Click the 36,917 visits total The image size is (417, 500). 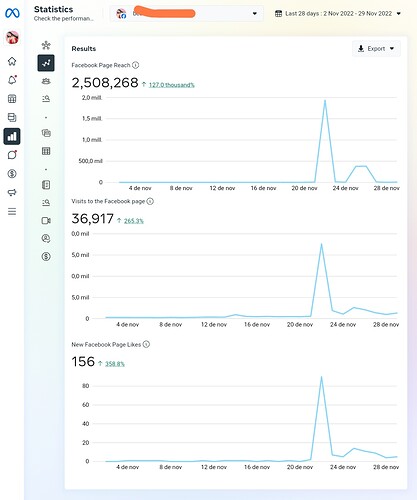(x=92, y=219)
